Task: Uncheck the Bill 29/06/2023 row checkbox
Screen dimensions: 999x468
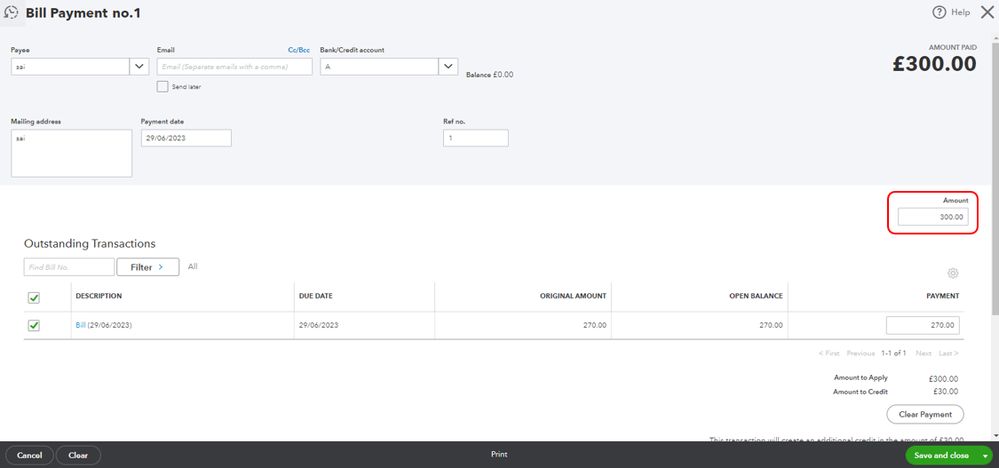Action: pyautogui.click(x=34, y=325)
